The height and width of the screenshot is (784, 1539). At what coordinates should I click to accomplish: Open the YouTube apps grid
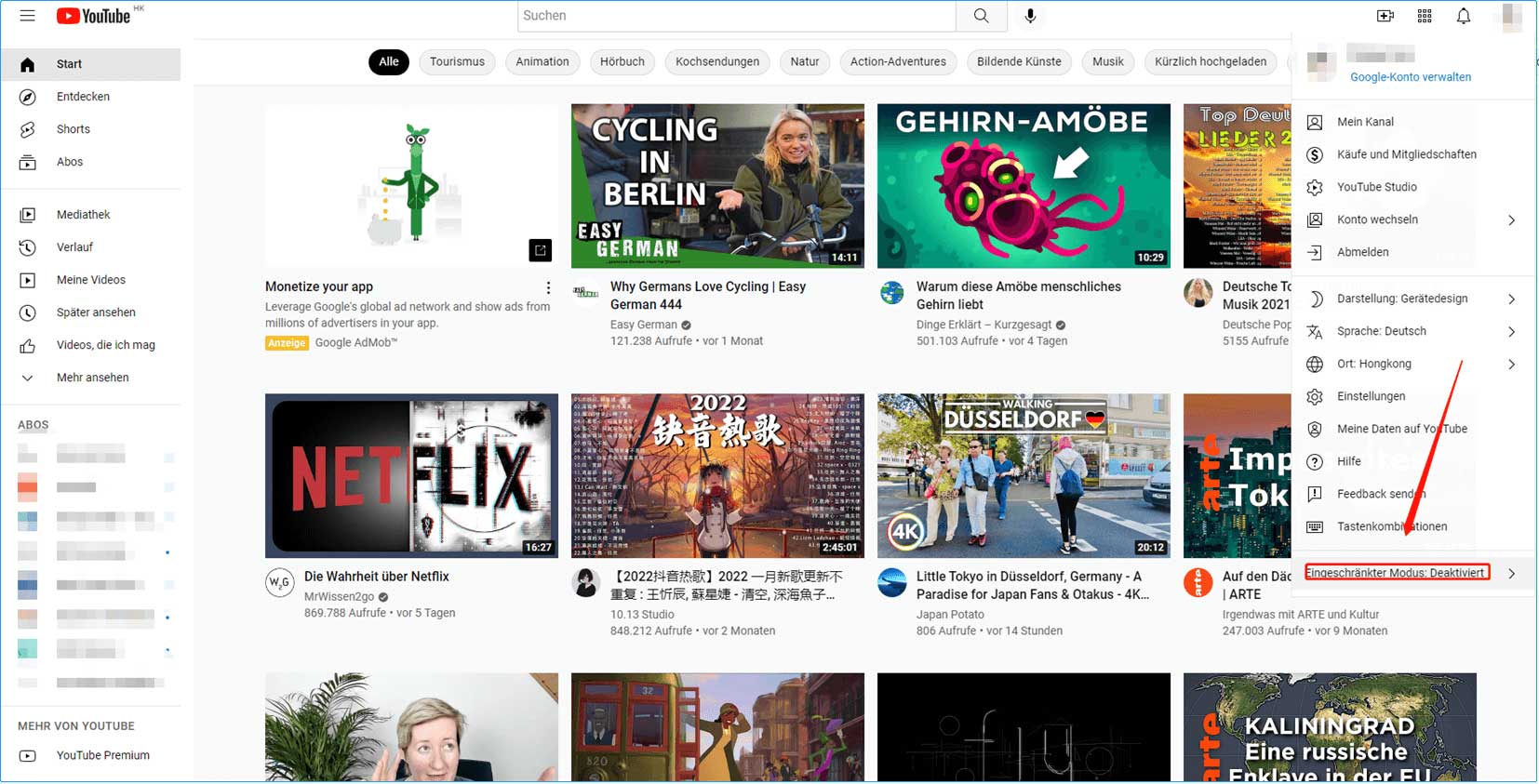(1425, 16)
